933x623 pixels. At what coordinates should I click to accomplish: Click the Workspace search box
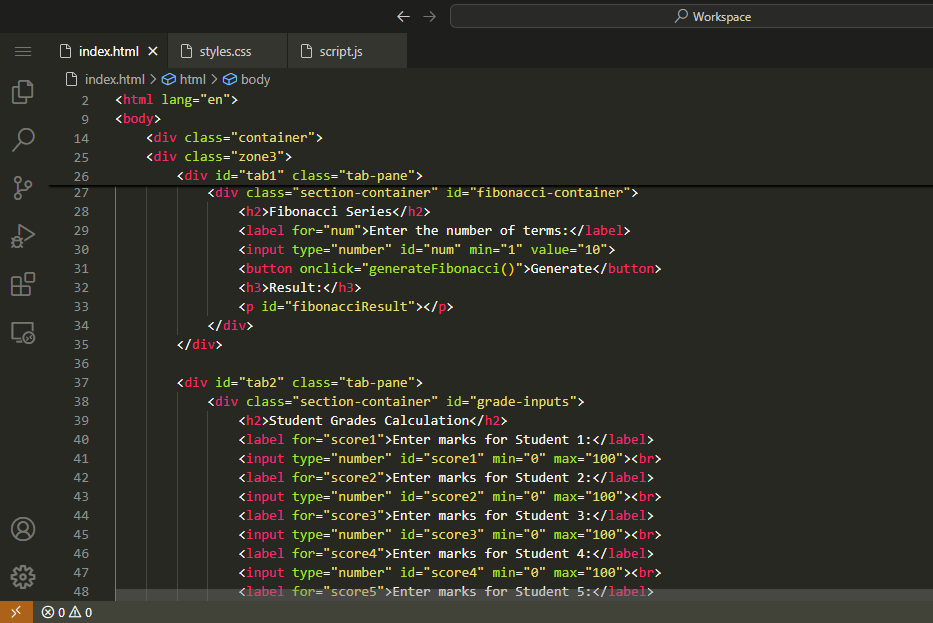click(700, 16)
